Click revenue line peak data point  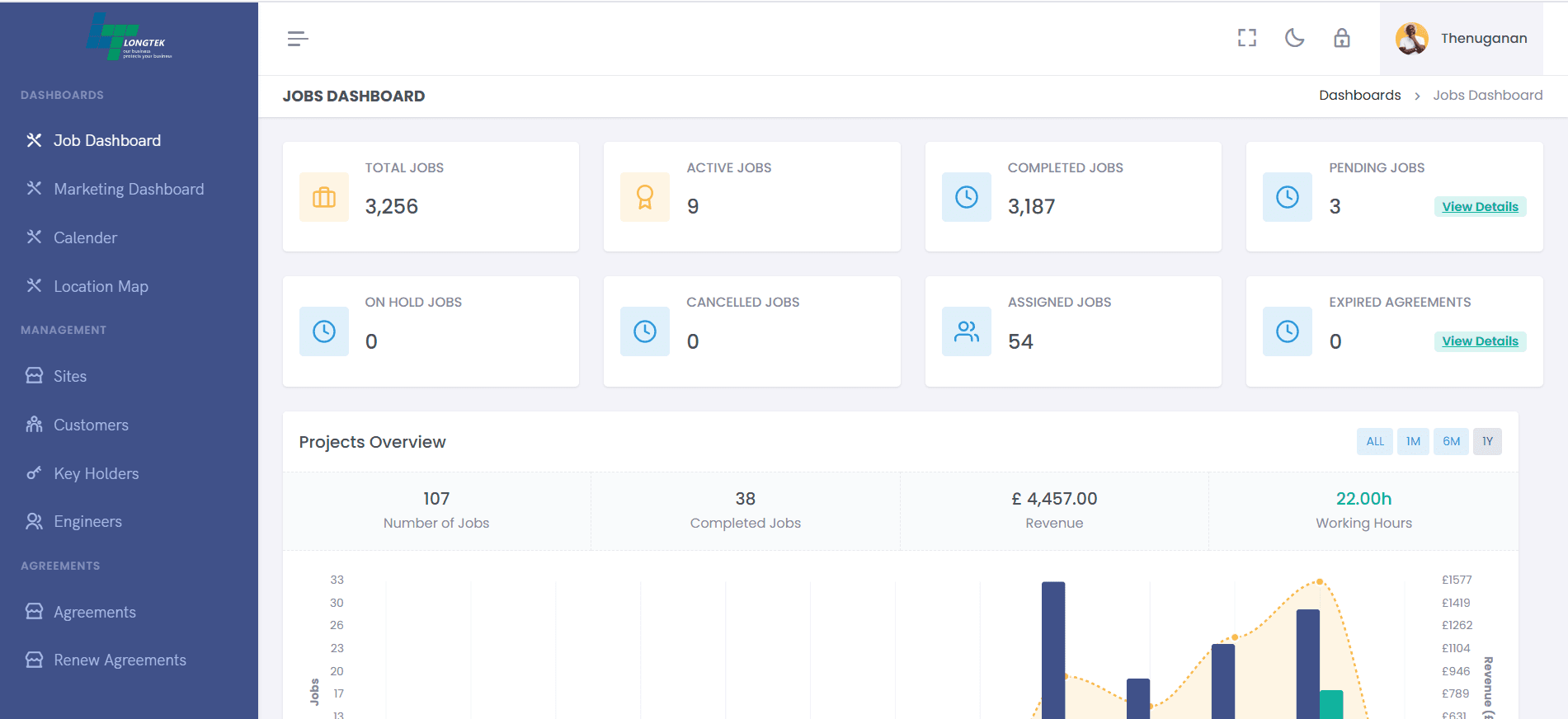(1320, 581)
